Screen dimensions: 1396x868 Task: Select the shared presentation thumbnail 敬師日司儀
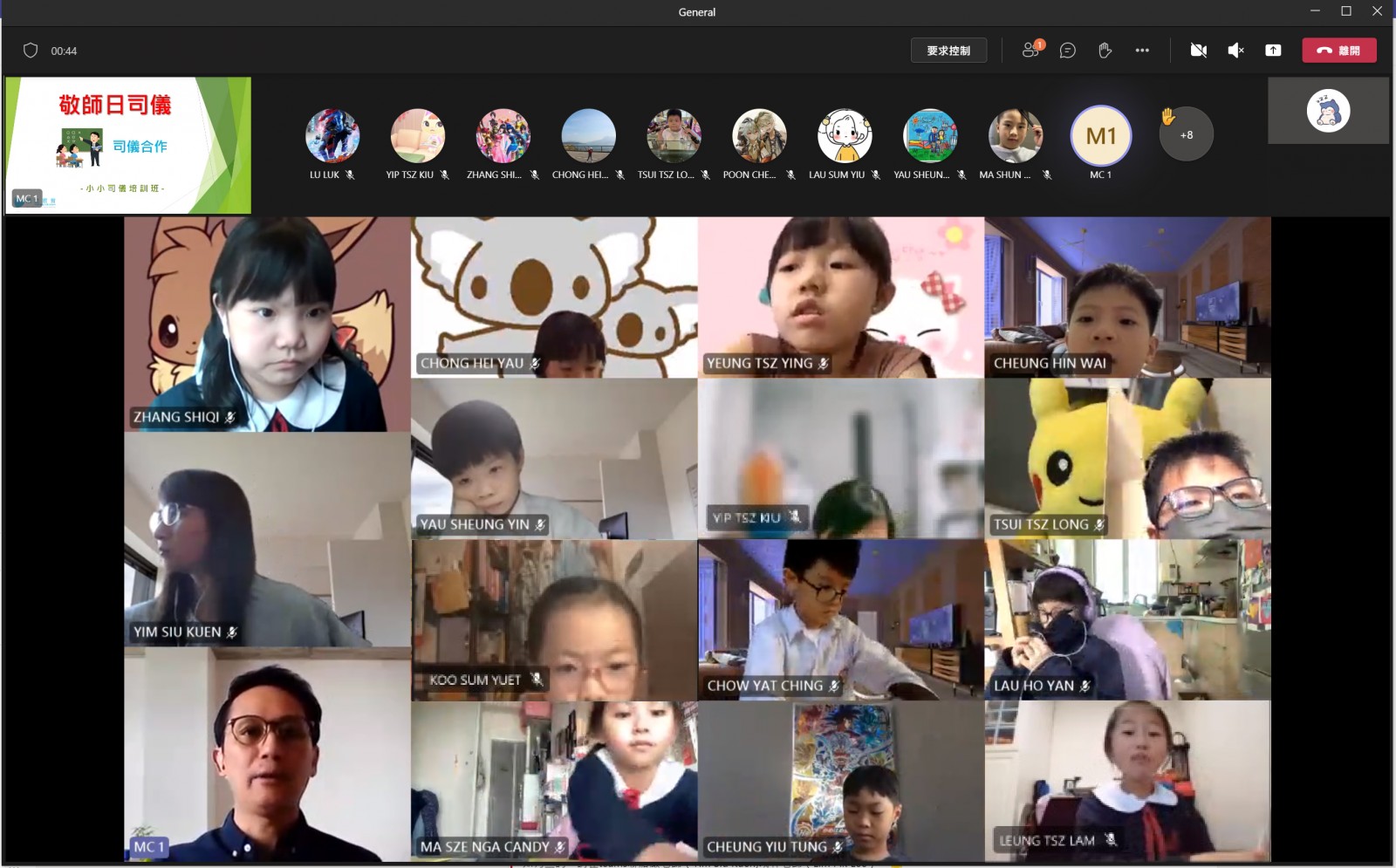coord(128,145)
